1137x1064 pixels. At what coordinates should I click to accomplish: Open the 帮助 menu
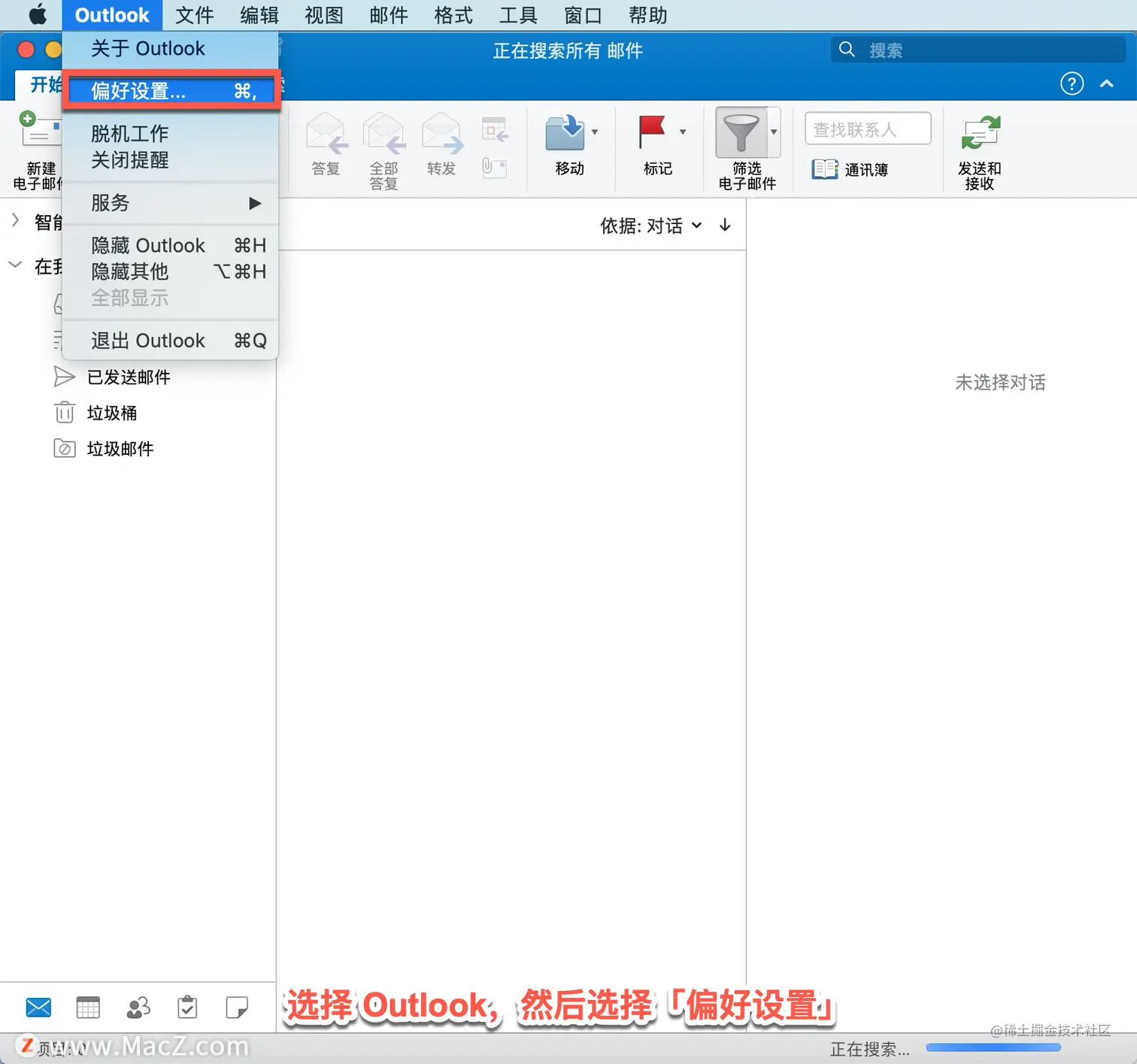[647, 15]
